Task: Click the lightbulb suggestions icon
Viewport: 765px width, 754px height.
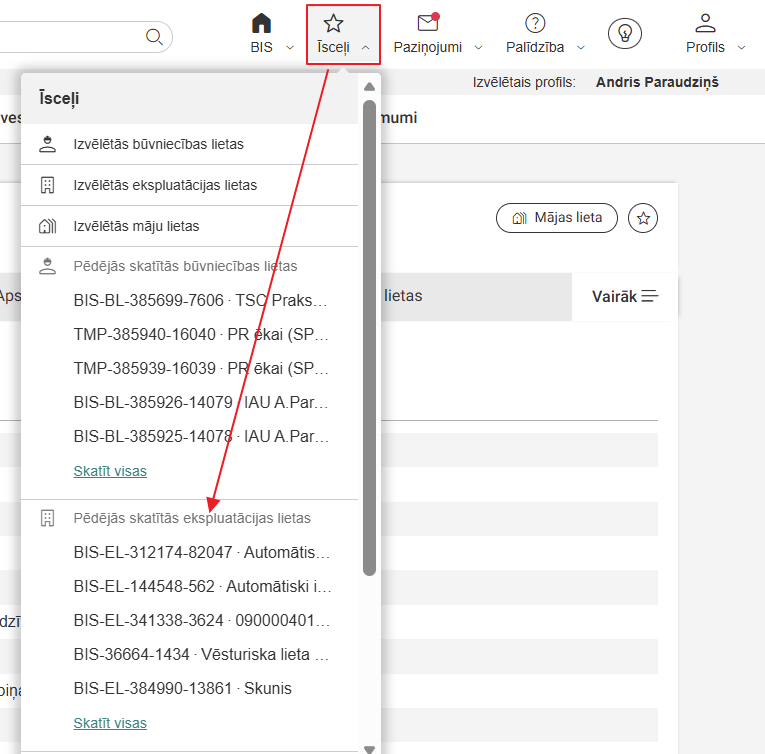Action: click(625, 33)
